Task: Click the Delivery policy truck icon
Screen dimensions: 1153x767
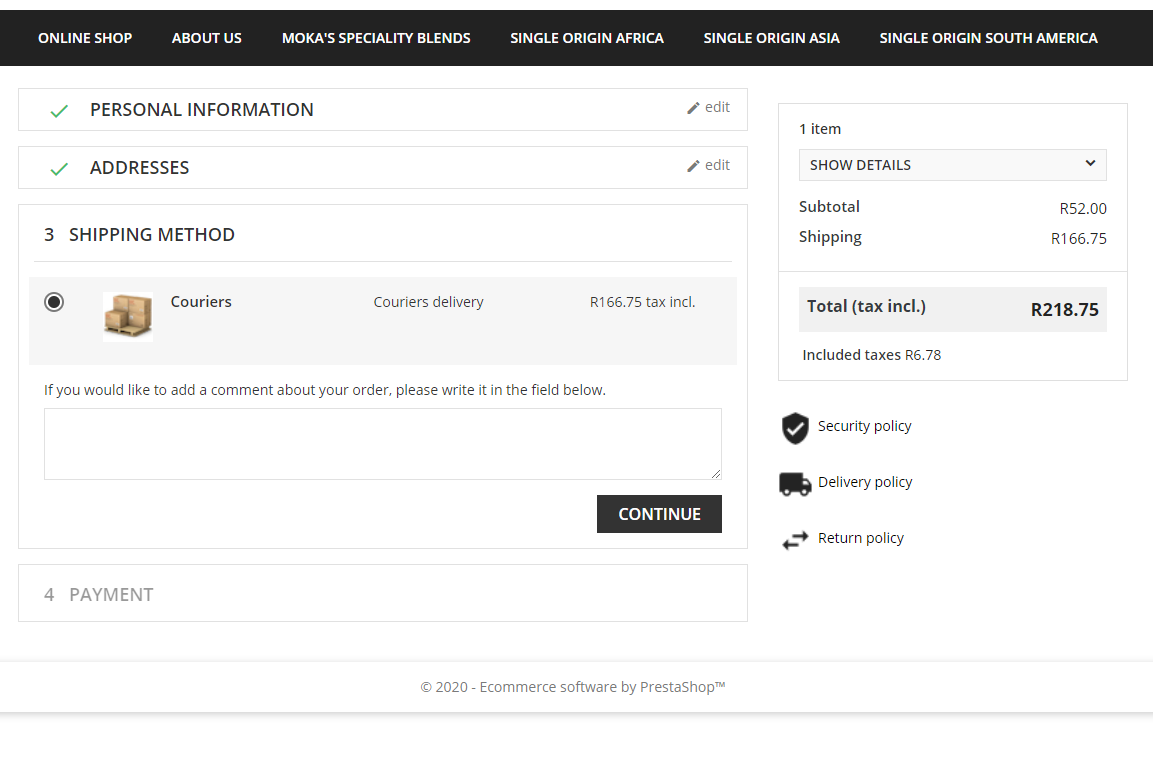Action: click(795, 484)
